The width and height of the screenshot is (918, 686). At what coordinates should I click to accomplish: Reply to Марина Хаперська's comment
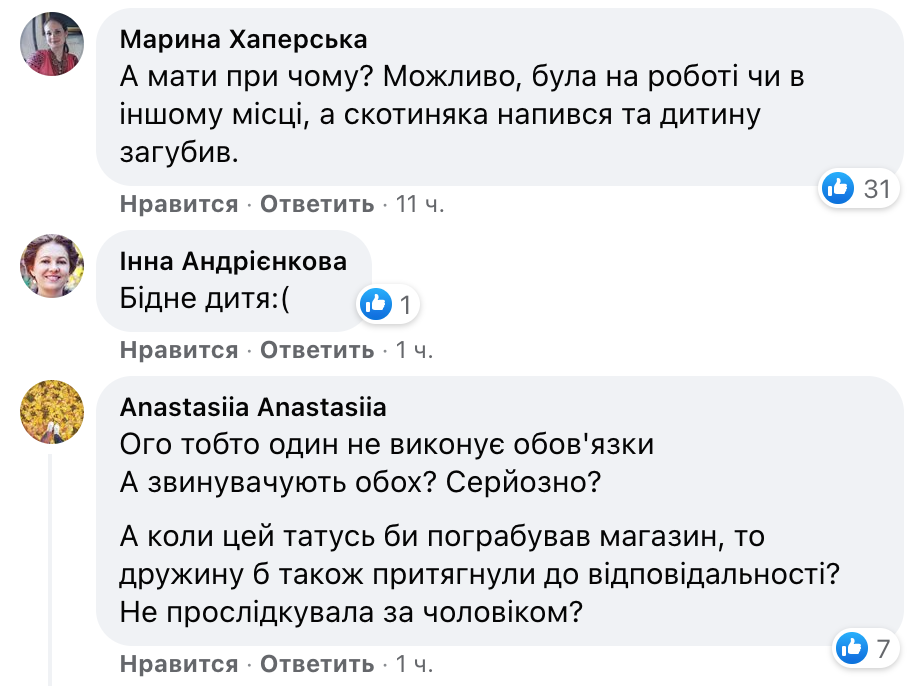[x=317, y=205]
